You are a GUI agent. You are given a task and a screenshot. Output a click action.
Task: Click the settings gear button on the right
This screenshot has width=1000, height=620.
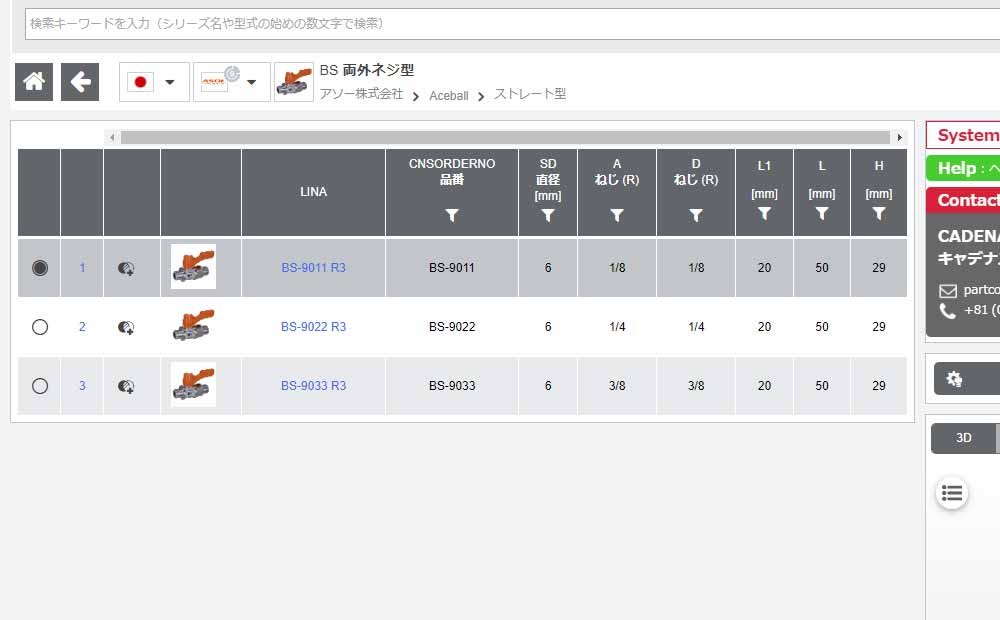click(955, 379)
